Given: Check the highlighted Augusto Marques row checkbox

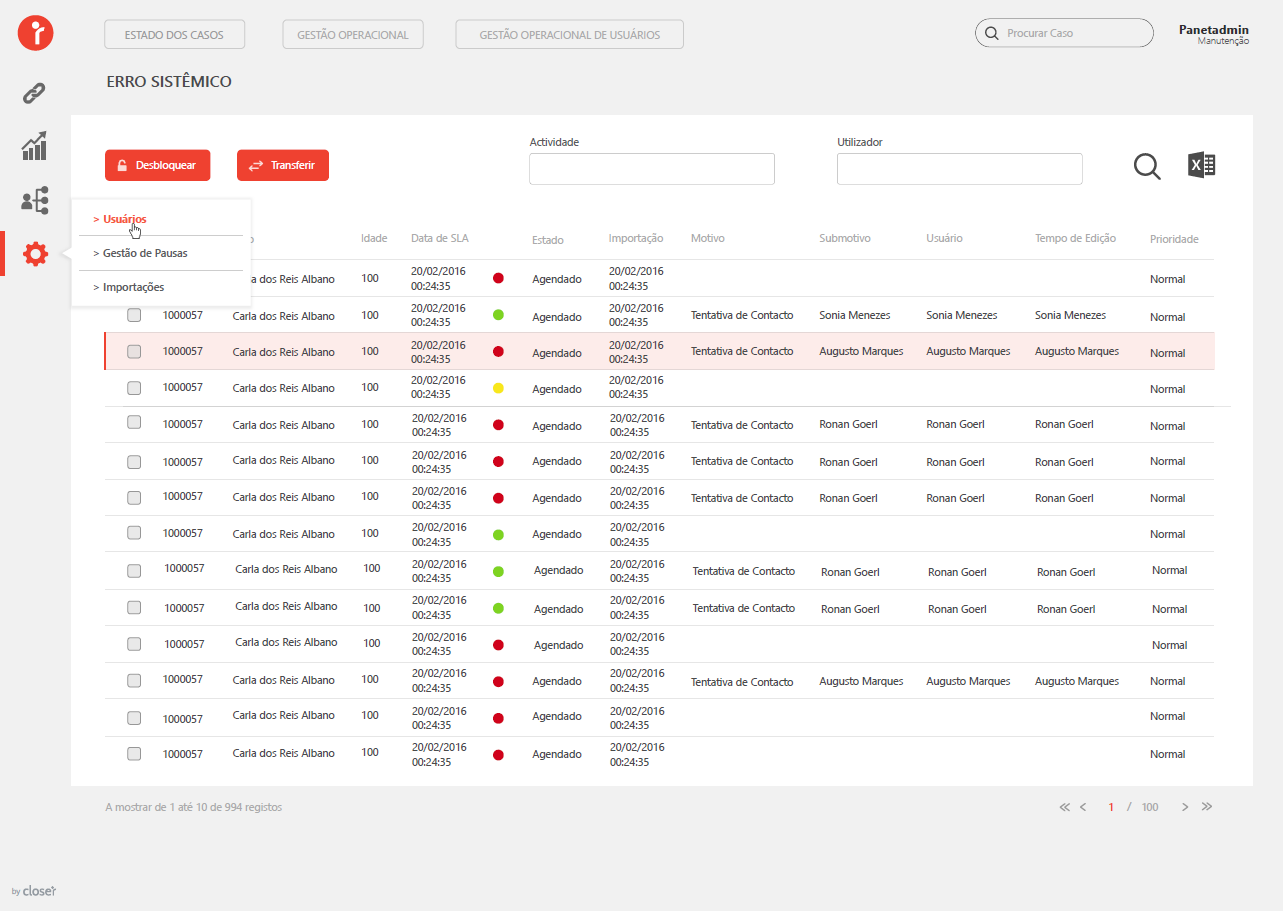Looking at the screenshot, I should point(134,351).
